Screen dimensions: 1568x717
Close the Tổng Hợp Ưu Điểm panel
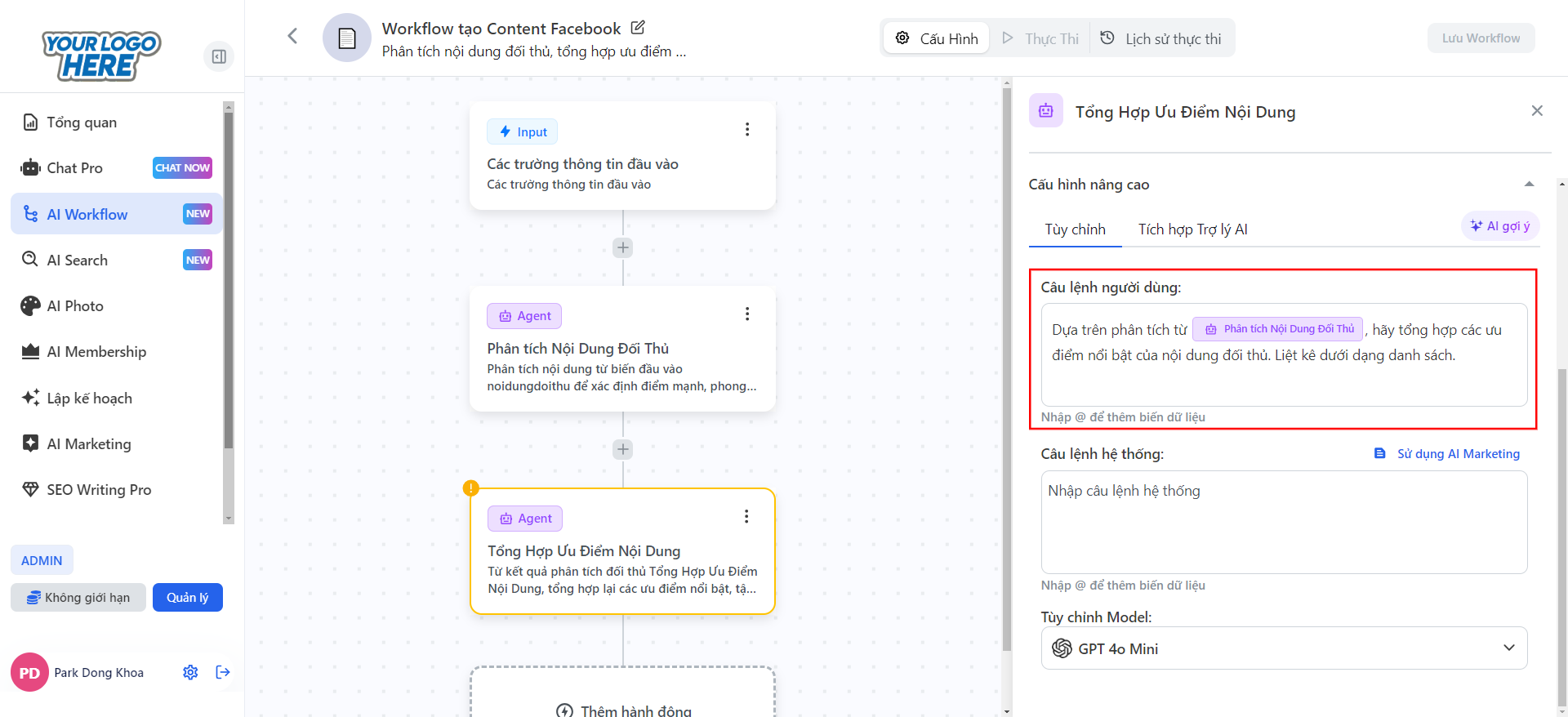point(1536,111)
